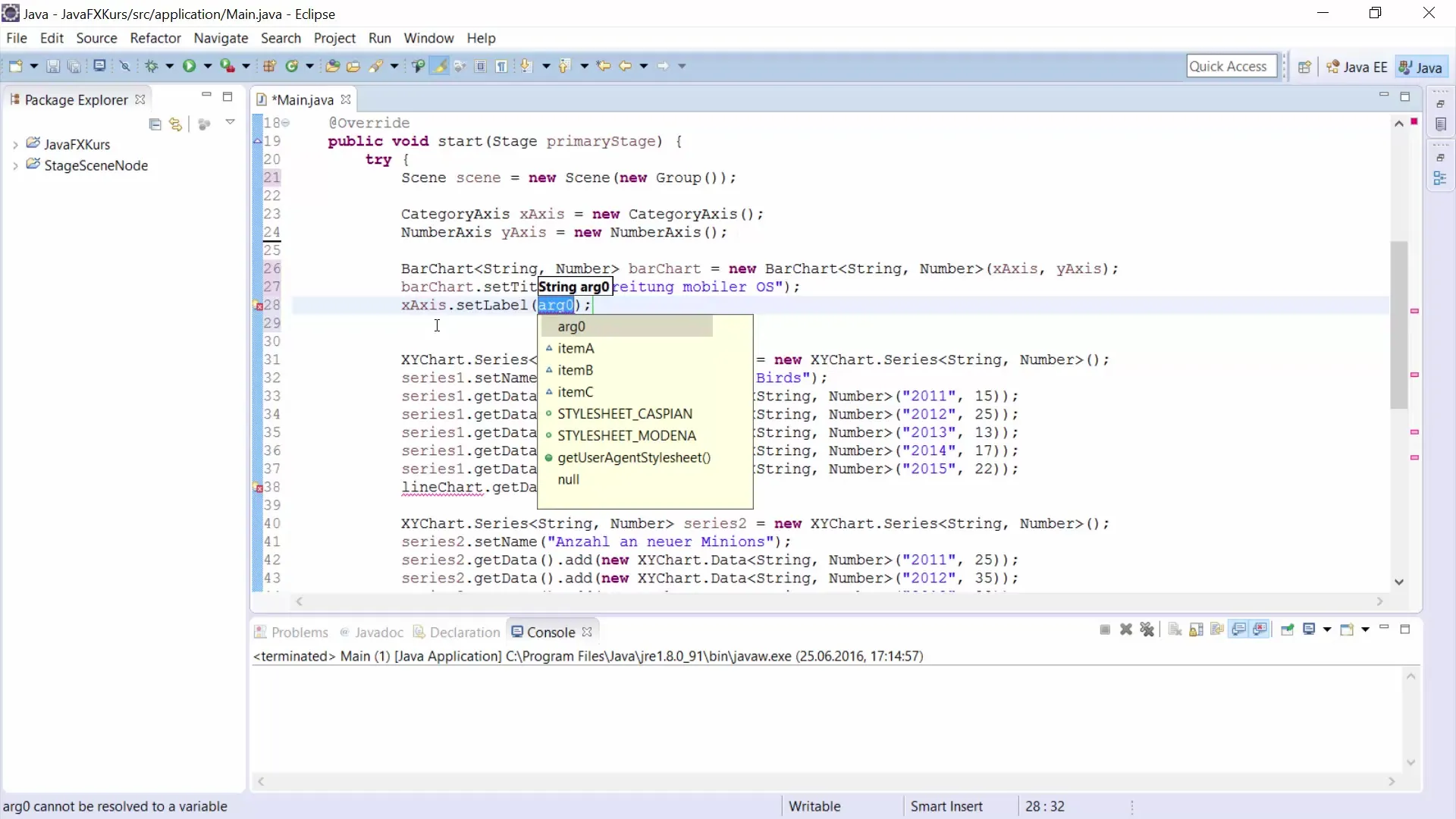The image size is (1456, 819).
Task: Choose STYLESHEET_MODENA in the suggestion popup
Action: click(x=626, y=436)
